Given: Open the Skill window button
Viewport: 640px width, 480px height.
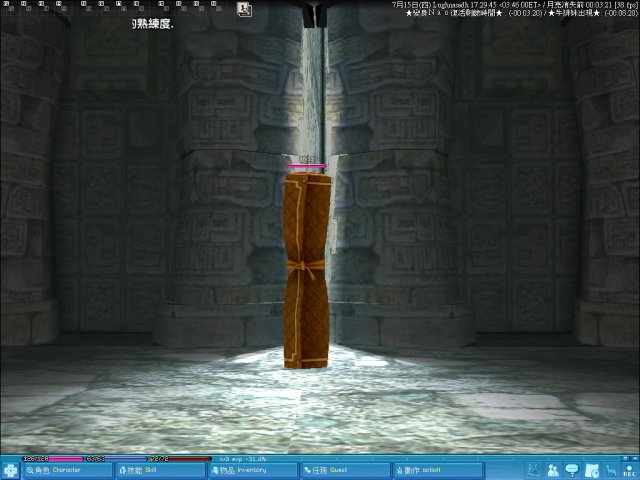Looking at the screenshot, I should tap(160, 471).
